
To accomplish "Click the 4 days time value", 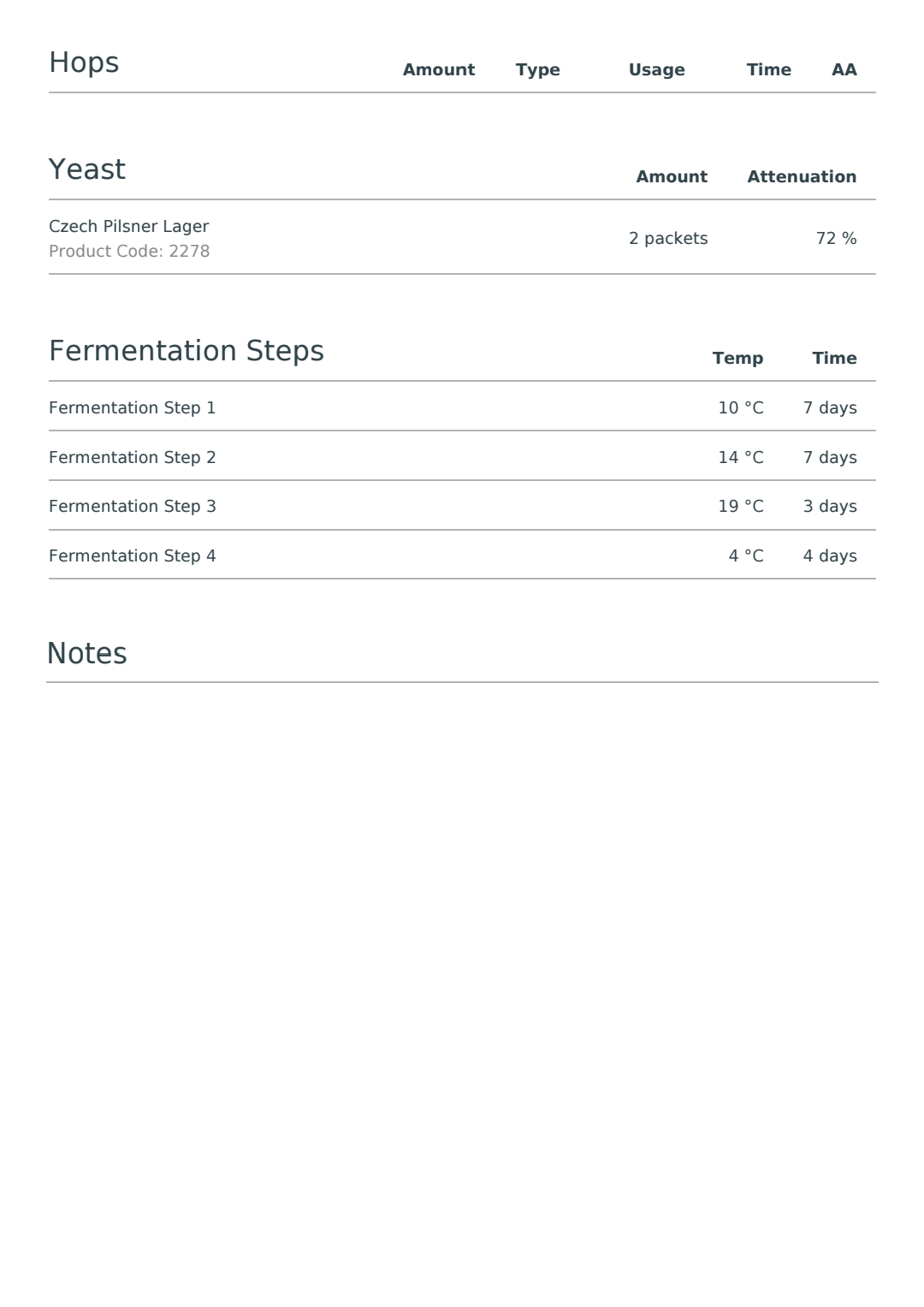I will click(x=830, y=556).
